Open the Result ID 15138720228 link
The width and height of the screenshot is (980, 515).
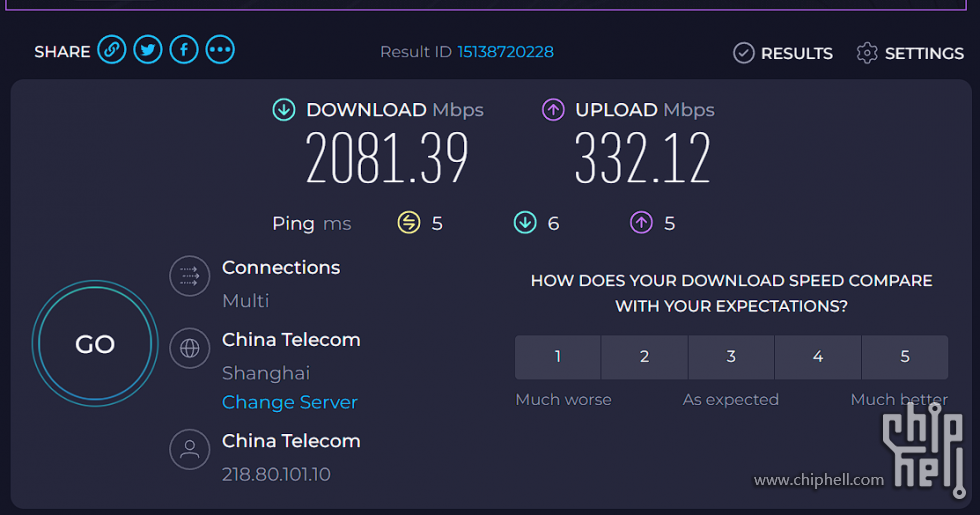pos(506,52)
